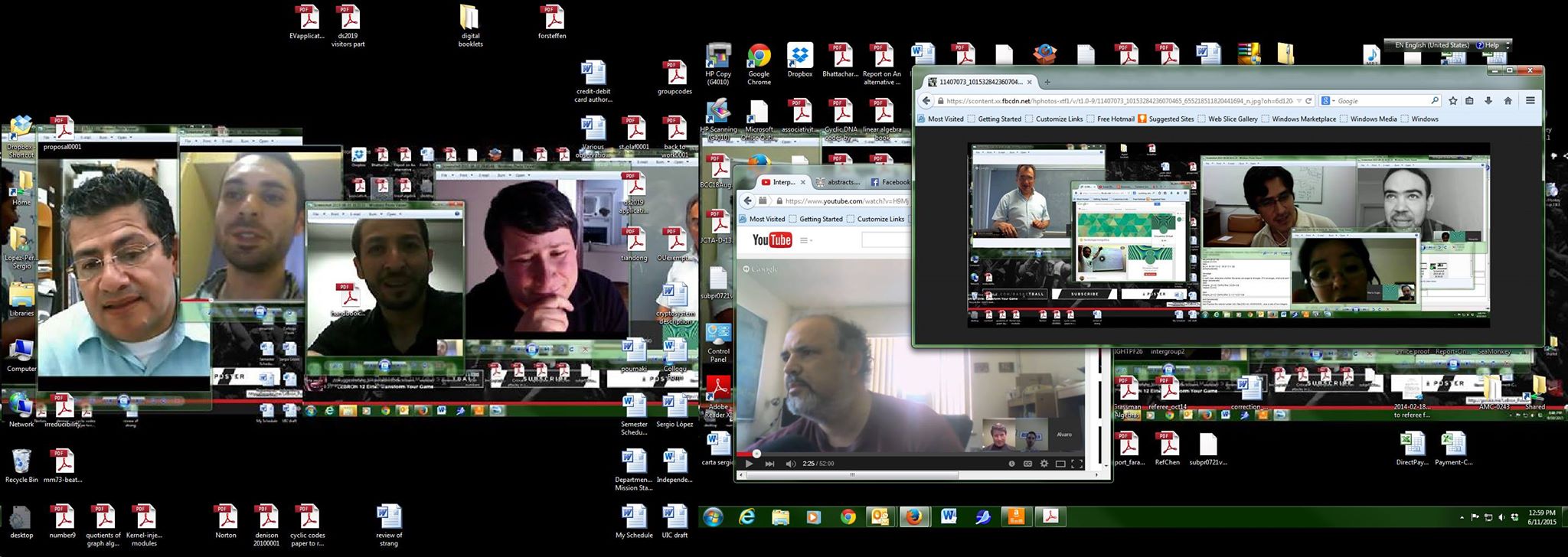Switch to the Facebook tab
Viewport: 1568px width, 557px height.
coord(890,182)
